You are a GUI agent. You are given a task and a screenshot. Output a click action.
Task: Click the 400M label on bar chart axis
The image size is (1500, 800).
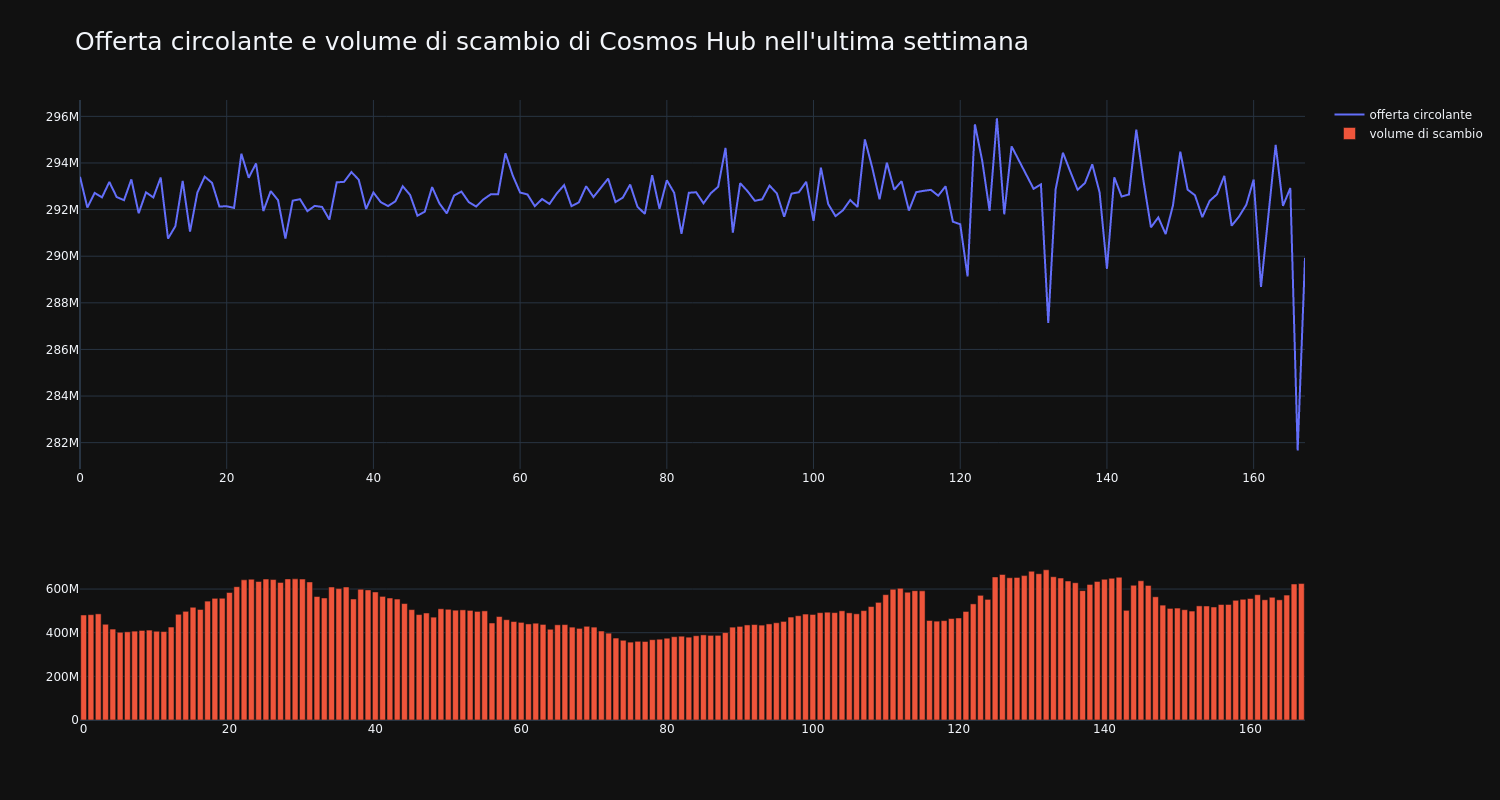[61, 633]
